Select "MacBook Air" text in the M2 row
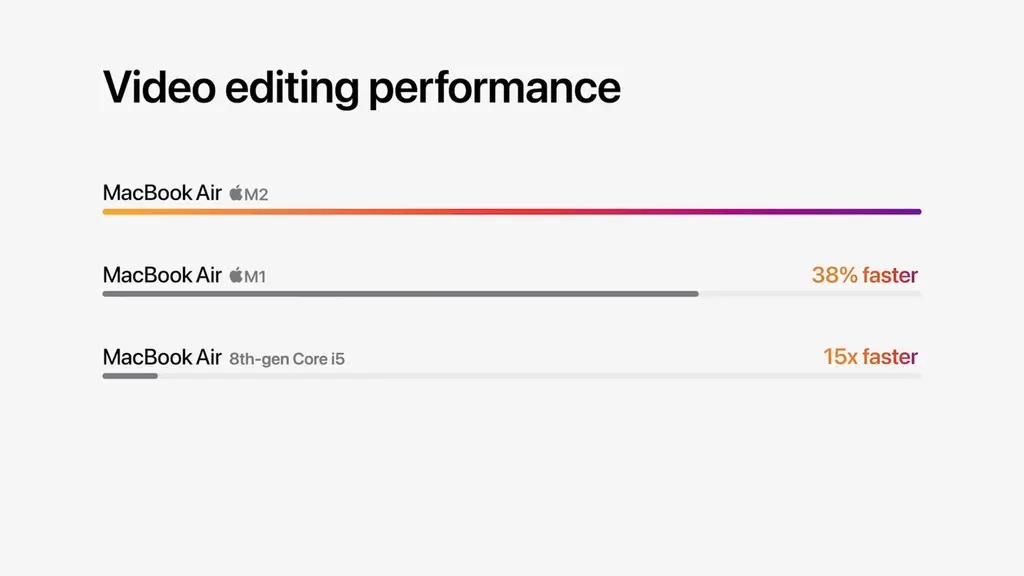Viewport: 1024px width, 576px height. click(162, 193)
